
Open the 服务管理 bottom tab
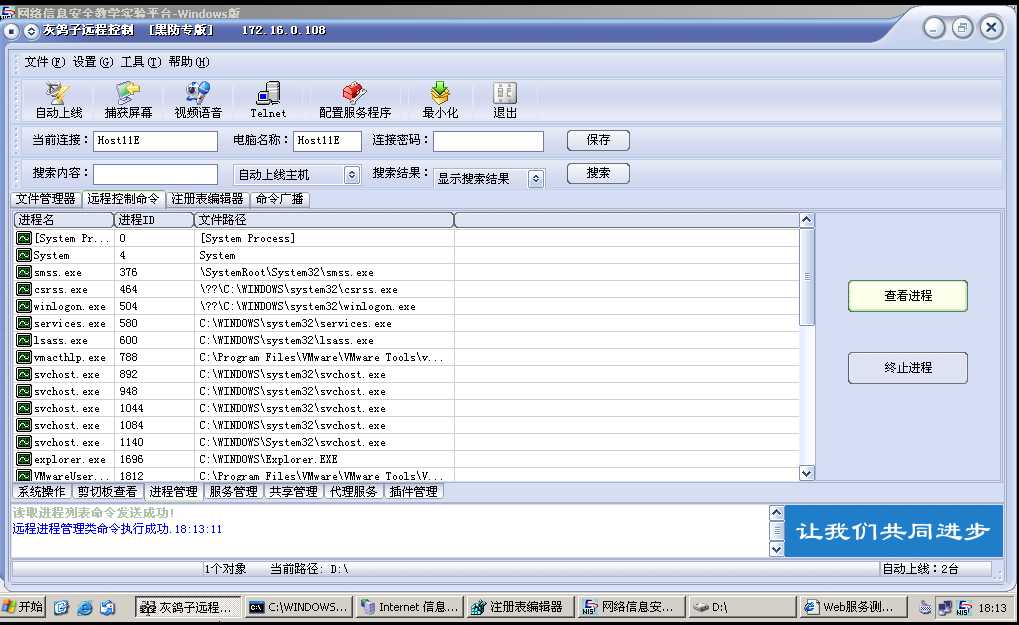pyautogui.click(x=233, y=492)
